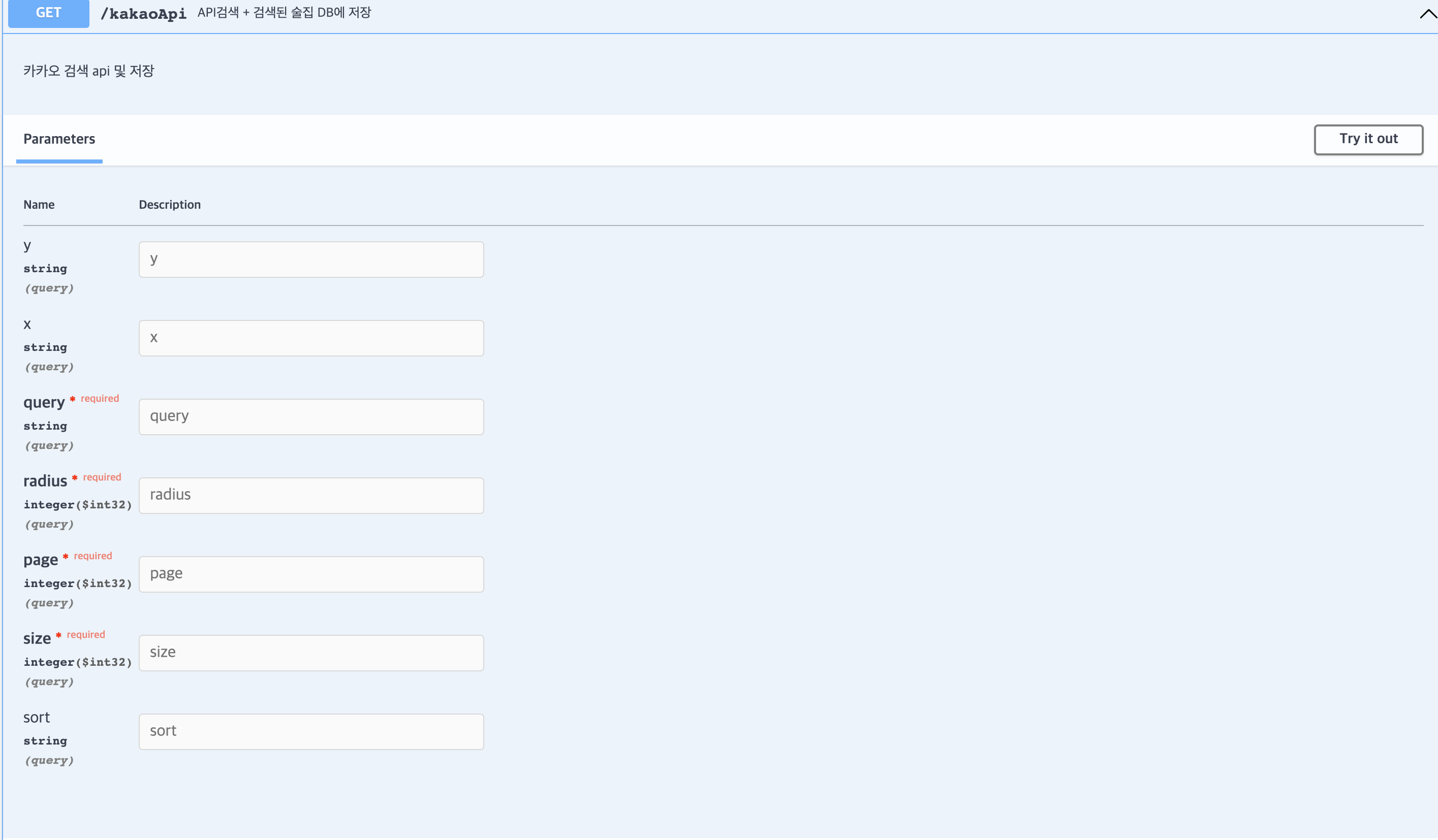Select the Parameters tab
The height and width of the screenshot is (840, 1438).
tap(59, 139)
